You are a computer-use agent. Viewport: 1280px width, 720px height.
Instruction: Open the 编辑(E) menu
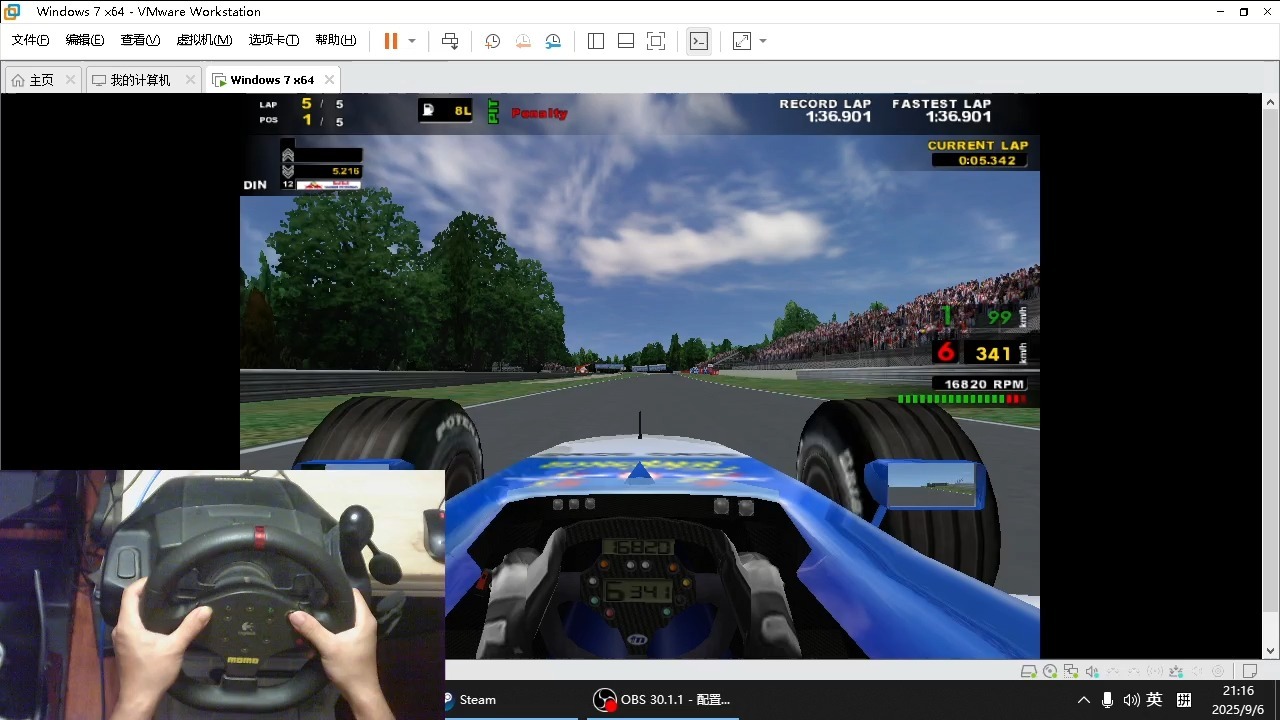tap(85, 40)
